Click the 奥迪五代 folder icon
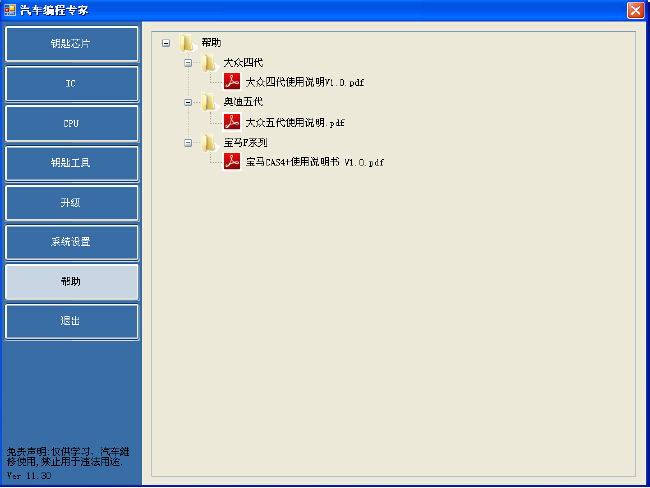The height and width of the screenshot is (488, 650). (x=210, y=102)
